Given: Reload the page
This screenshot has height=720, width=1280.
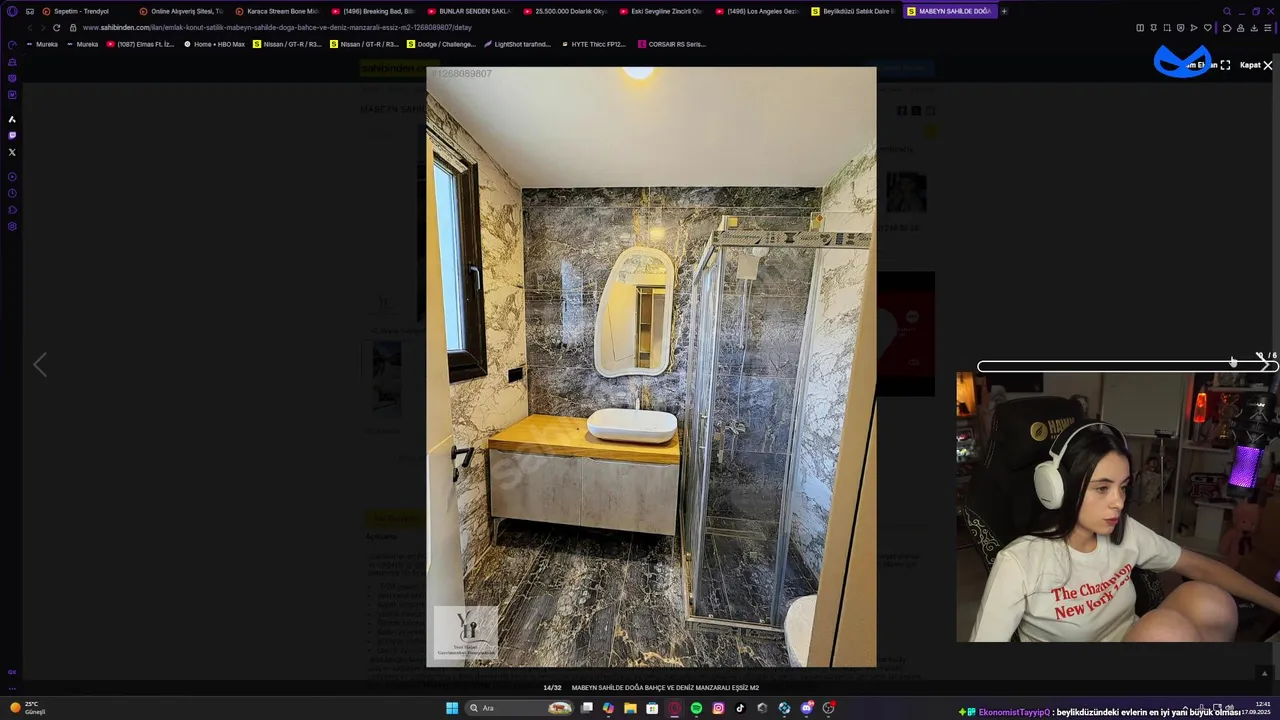Looking at the screenshot, I should click(56, 27).
